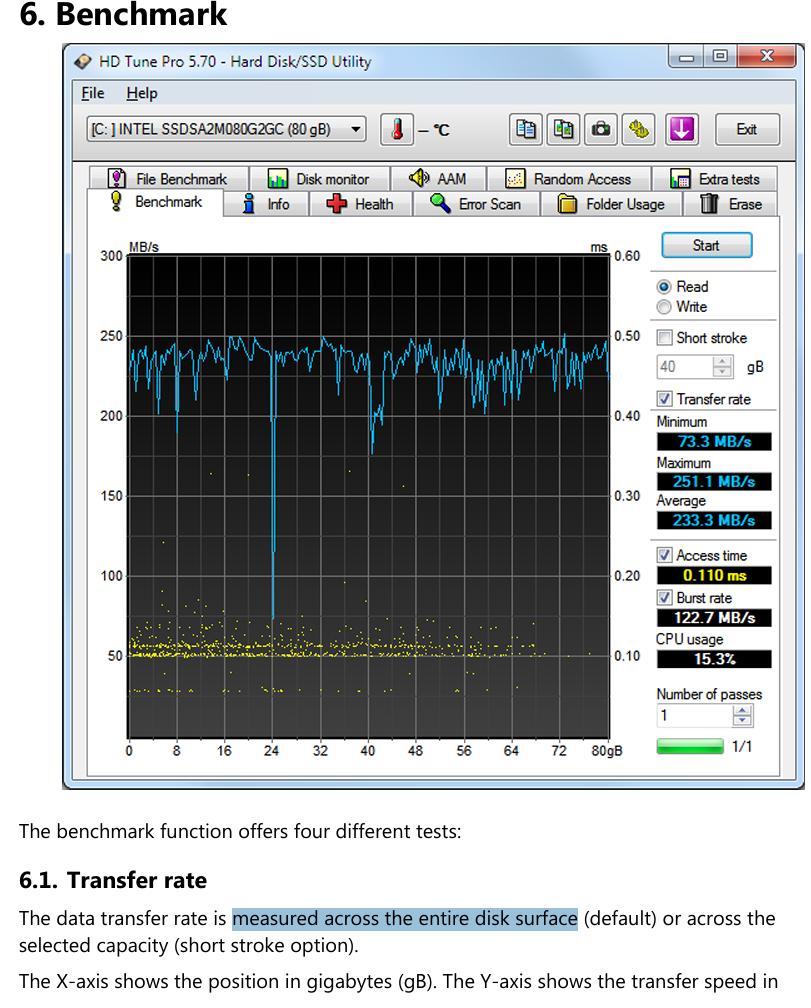Screen dimensions: 811x1008
Task: Open the File menu
Action: [x=93, y=93]
